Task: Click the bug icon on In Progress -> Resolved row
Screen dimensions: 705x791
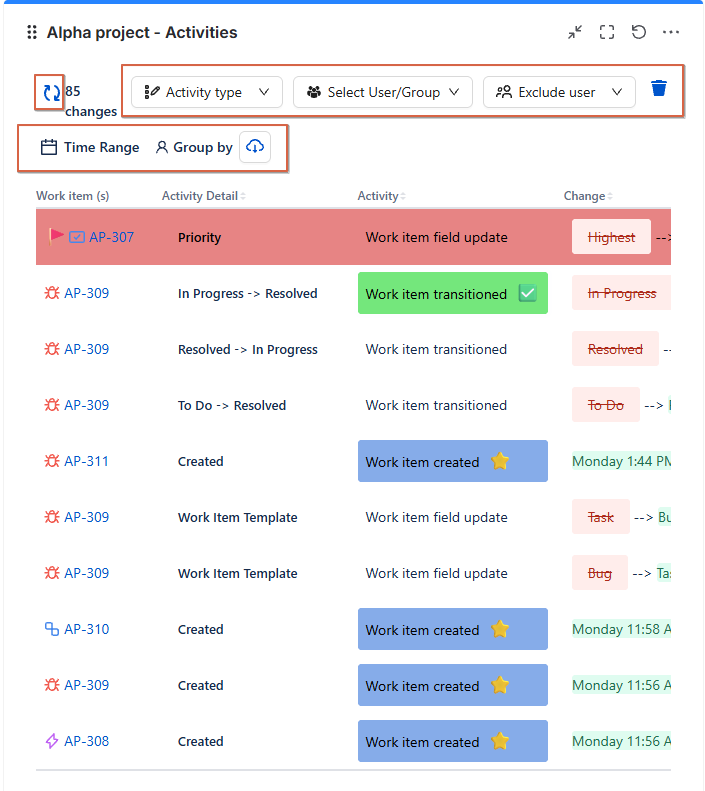Action: 51,293
